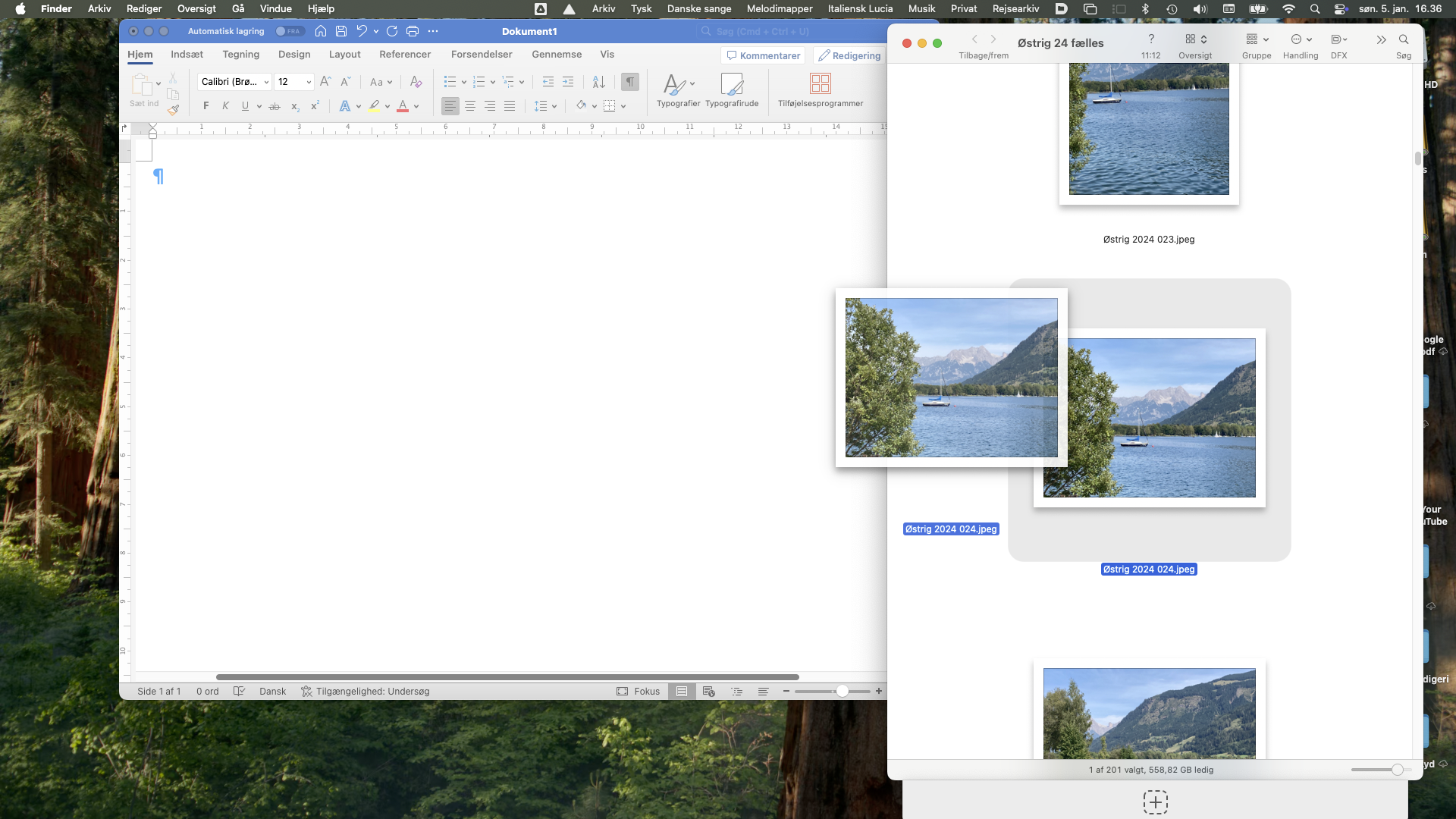Screen dimensions: 1456x819
Task: Expand the font size dropdown
Action: coord(309,82)
